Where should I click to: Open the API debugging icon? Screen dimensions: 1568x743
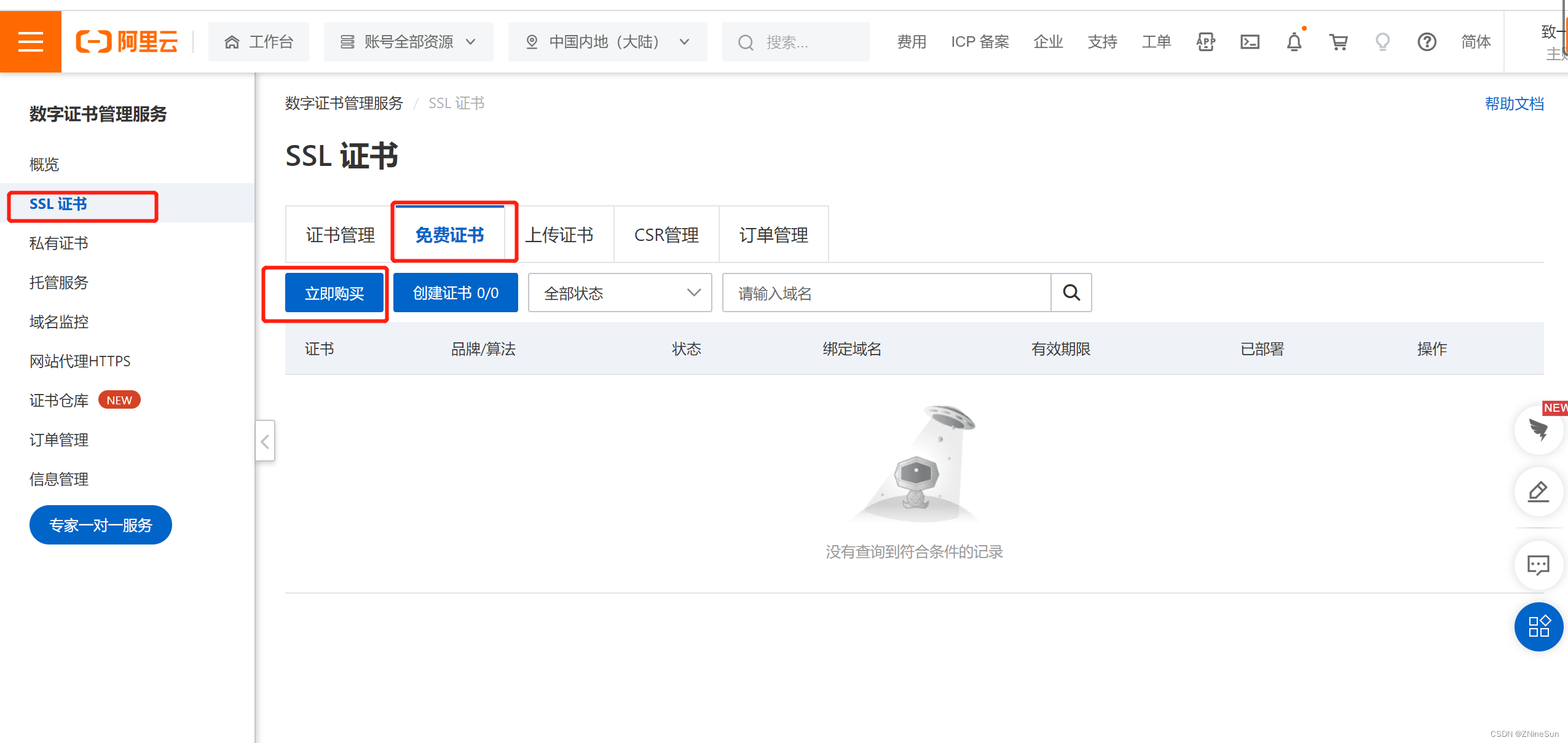[x=1205, y=42]
